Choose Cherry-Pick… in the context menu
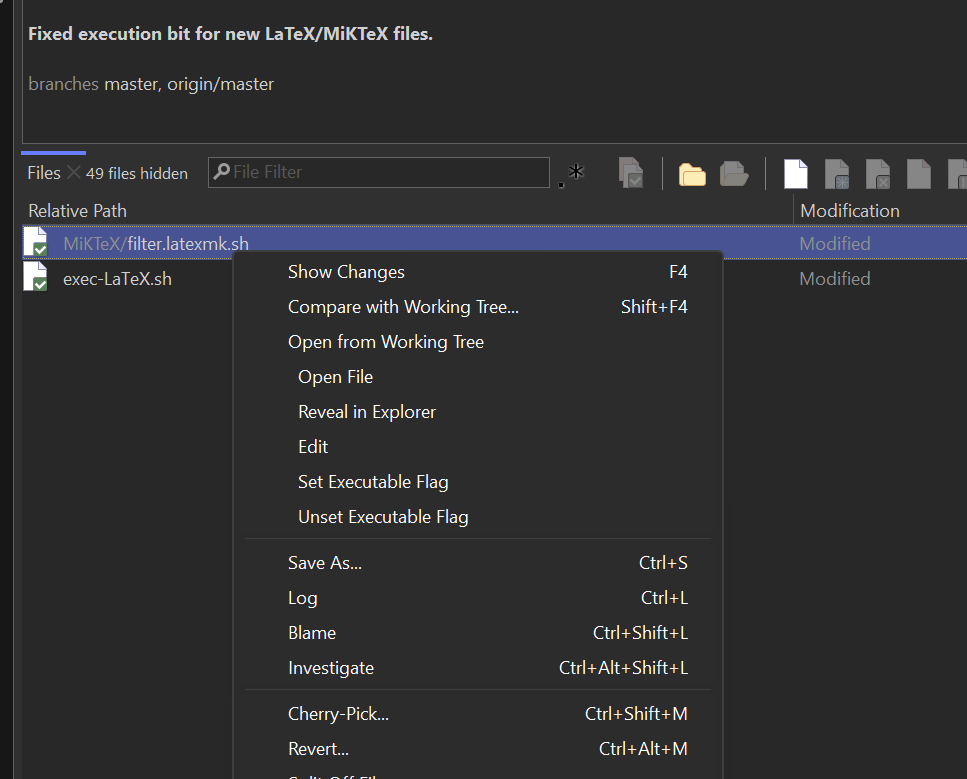Image resolution: width=967 pixels, height=779 pixels. (338, 714)
